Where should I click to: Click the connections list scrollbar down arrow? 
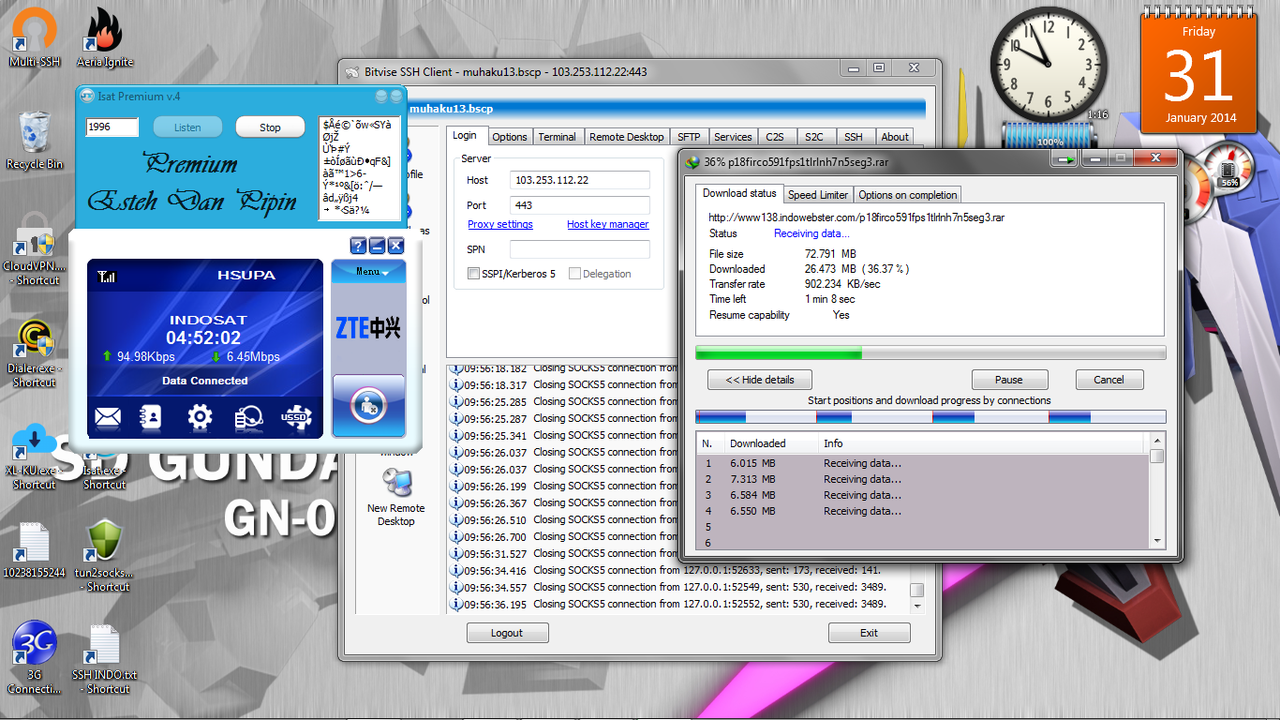[x=1157, y=541]
